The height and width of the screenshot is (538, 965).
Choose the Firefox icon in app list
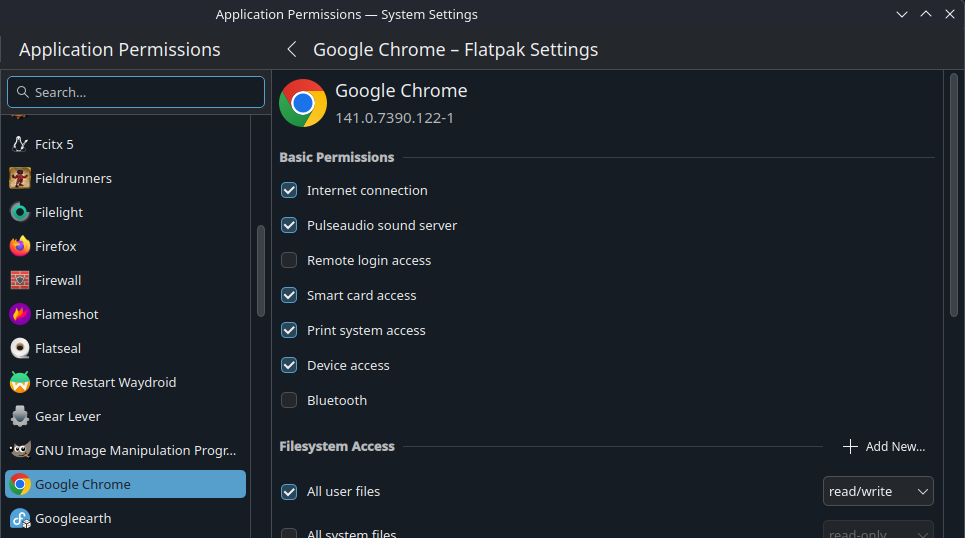20,246
